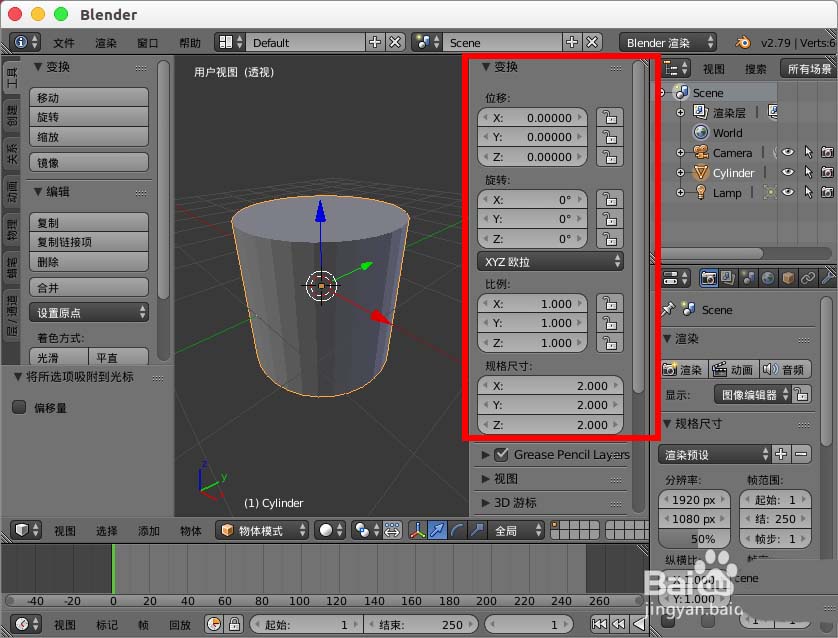Open the Constraints properties tab
The height and width of the screenshot is (638, 838).
[x=808, y=278]
